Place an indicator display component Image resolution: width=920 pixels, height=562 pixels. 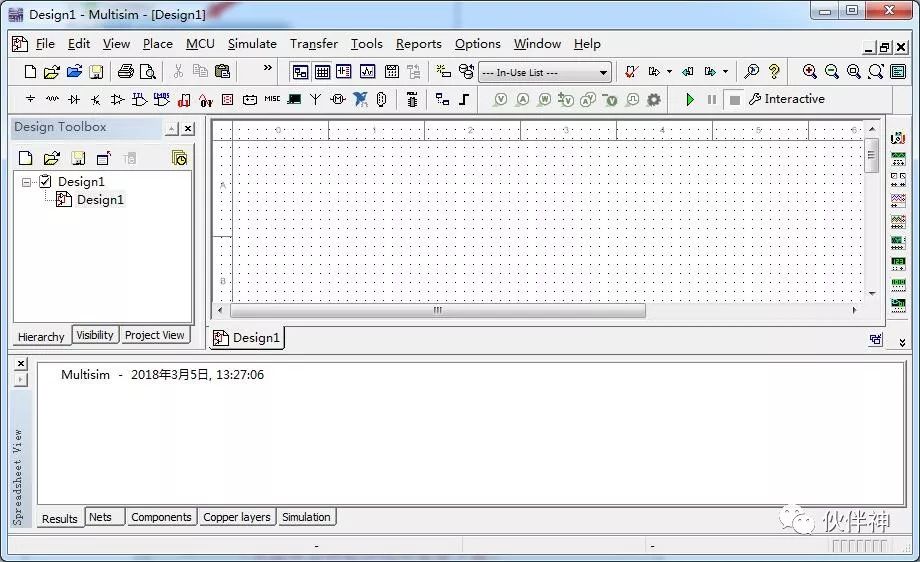228,100
